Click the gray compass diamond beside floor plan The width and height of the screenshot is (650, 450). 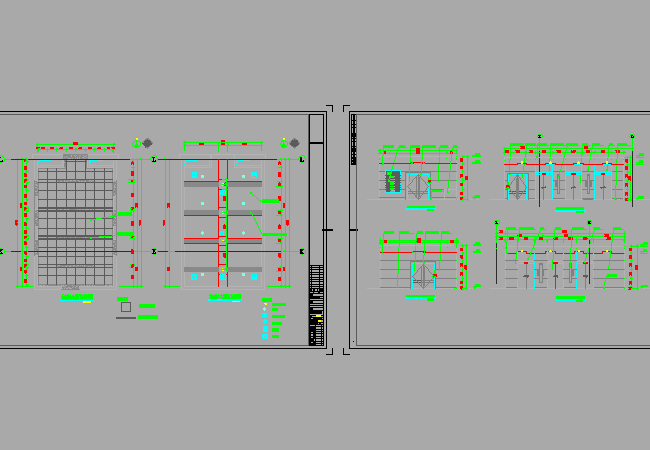148,143
